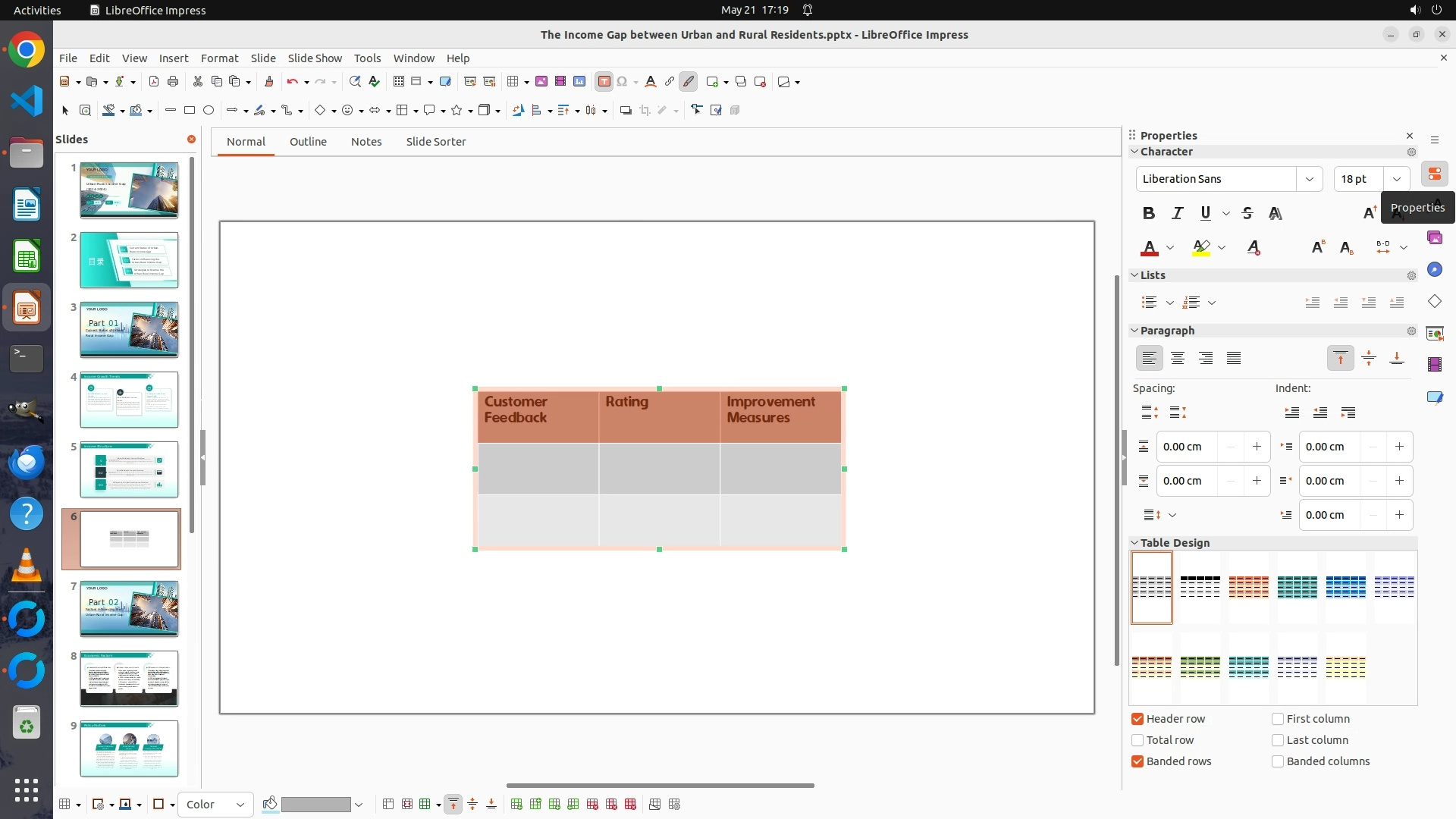This screenshot has height=819, width=1456.
Task: Enable the Total row option
Action: tap(1137, 740)
